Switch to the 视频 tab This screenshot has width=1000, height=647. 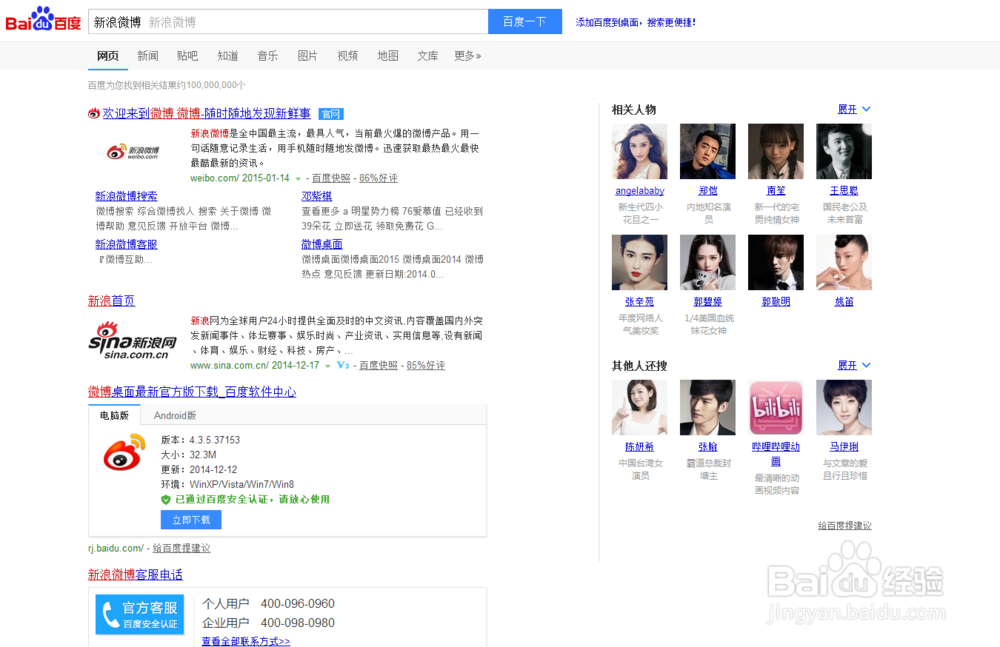(x=348, y=56)
